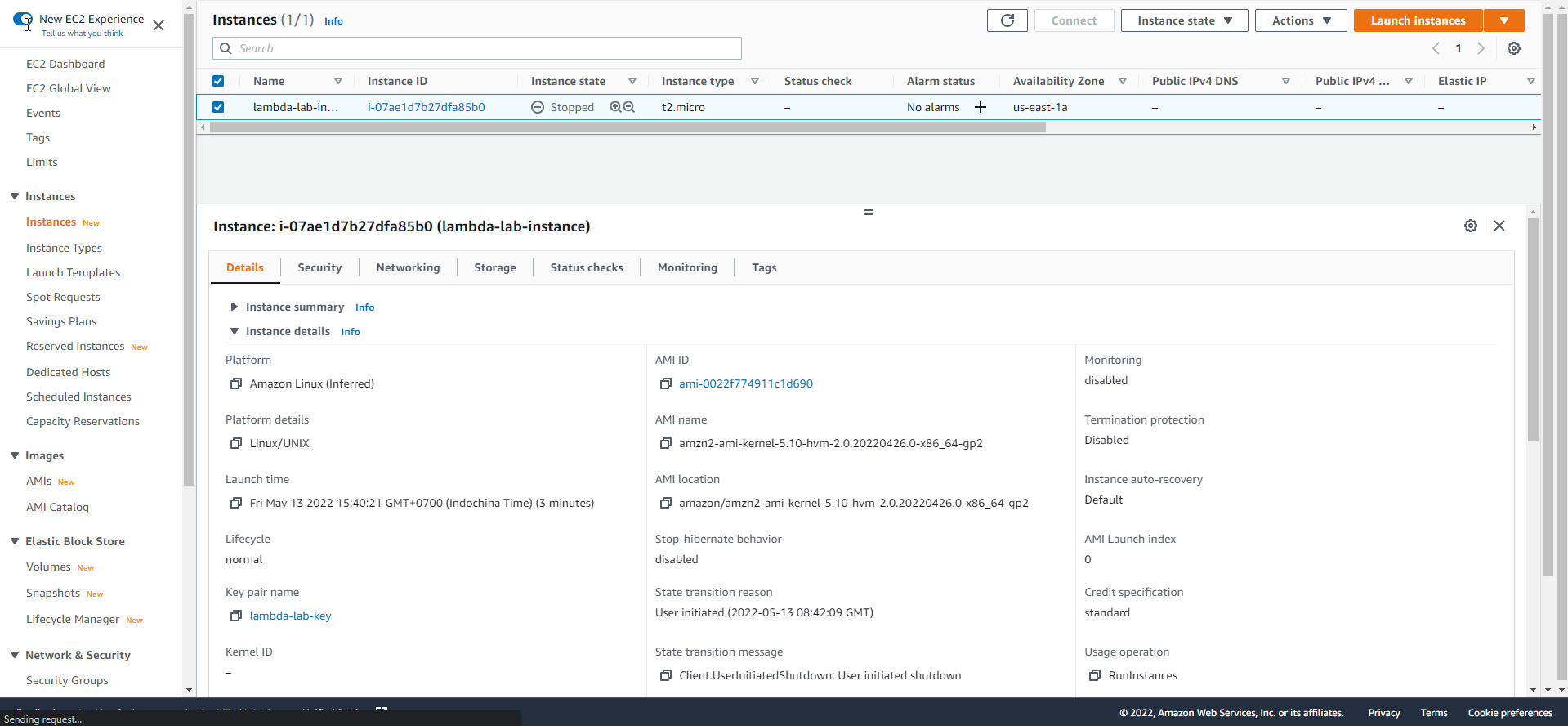Copy the AMI name value
The width and height of the screenshot is (1568, 726).
[x=666, y=443]
